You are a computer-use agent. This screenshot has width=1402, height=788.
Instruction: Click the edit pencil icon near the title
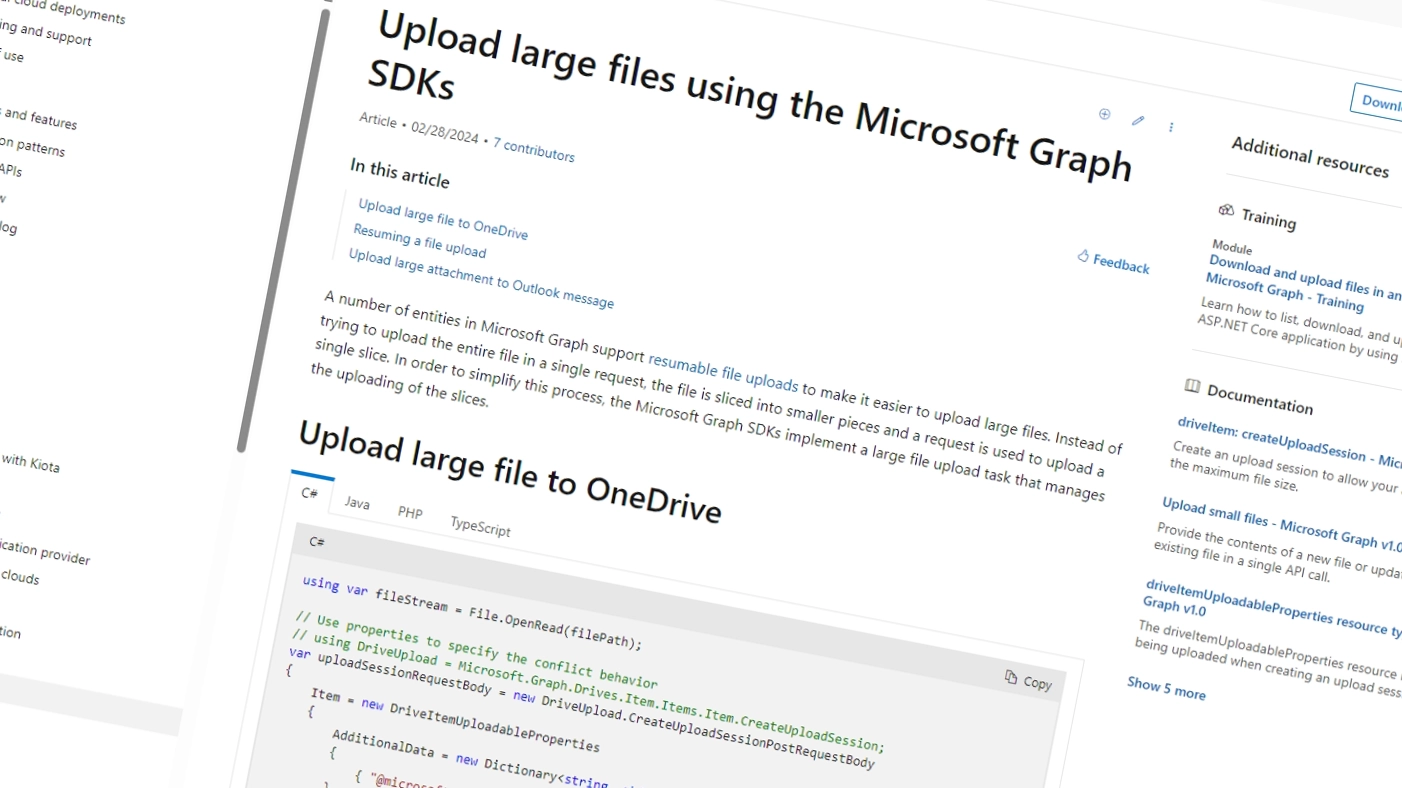[x=1137, y=121]
